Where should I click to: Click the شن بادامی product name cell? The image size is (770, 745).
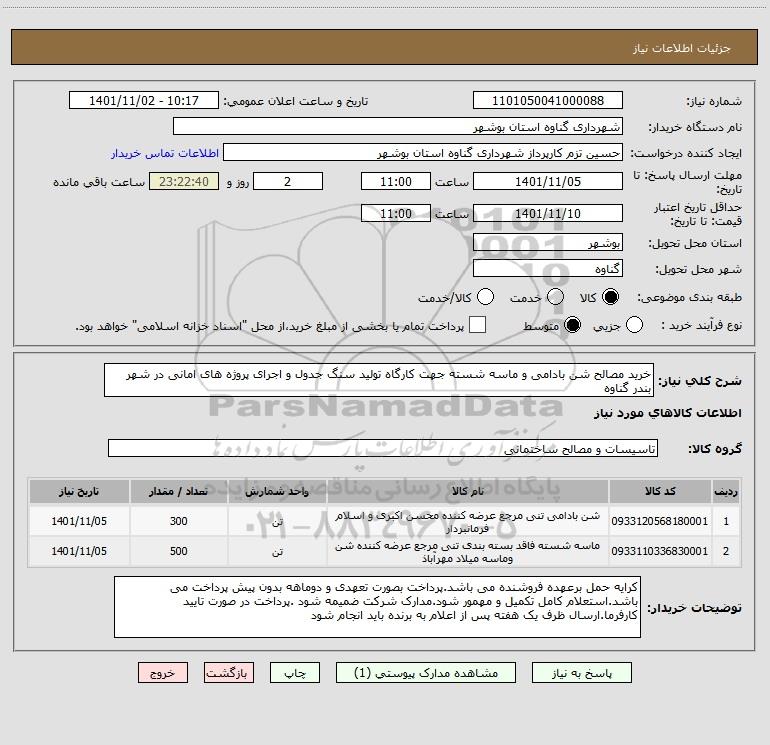tap(468, 522)
